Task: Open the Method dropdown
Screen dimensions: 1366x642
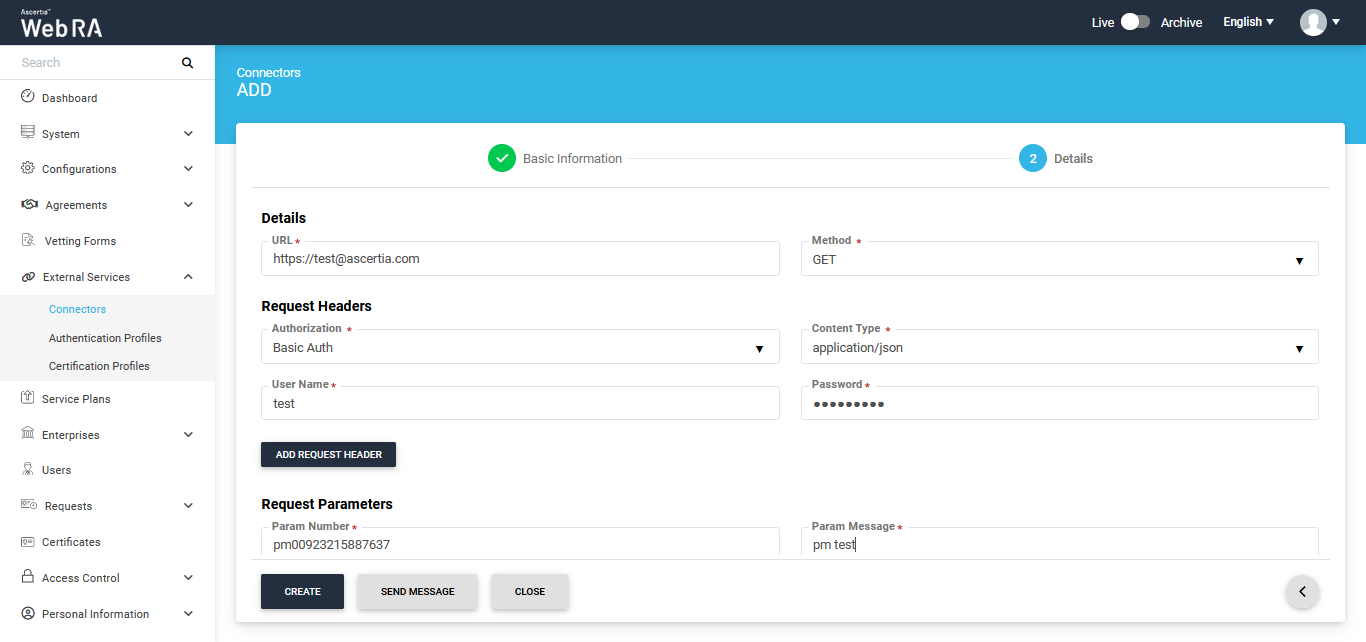Action: pyautogui.click(x=1059, y=259)
